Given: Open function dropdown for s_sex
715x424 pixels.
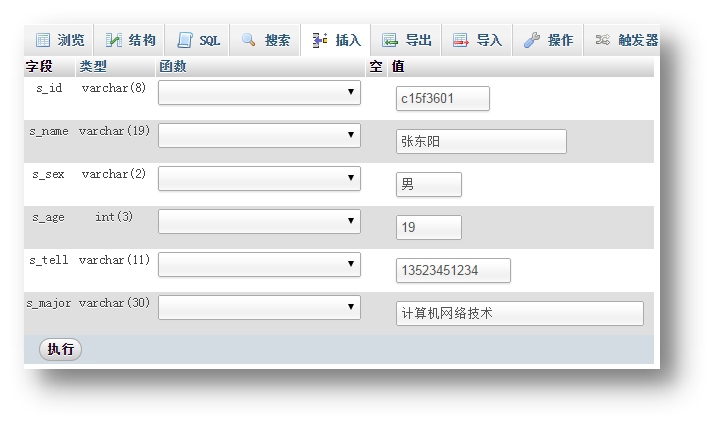Looking at the screenshot, I should [259, 178].
